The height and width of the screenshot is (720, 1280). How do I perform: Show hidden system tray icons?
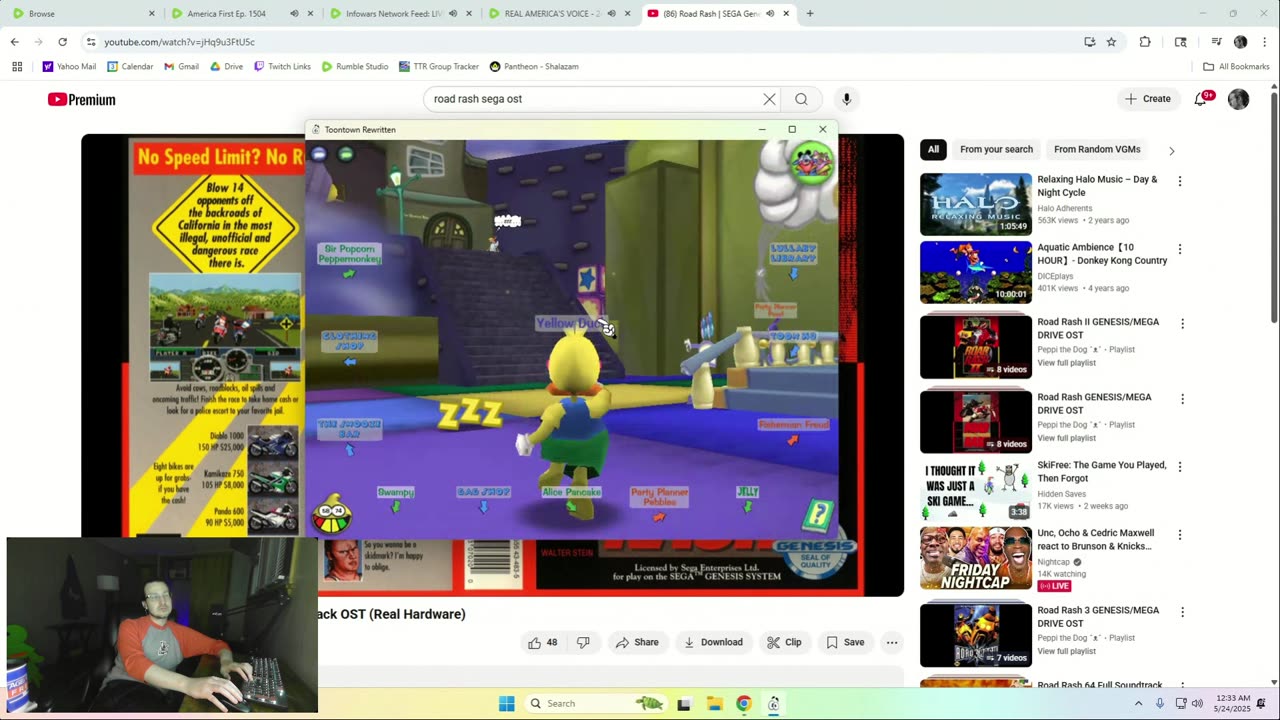coord(1138,703)
